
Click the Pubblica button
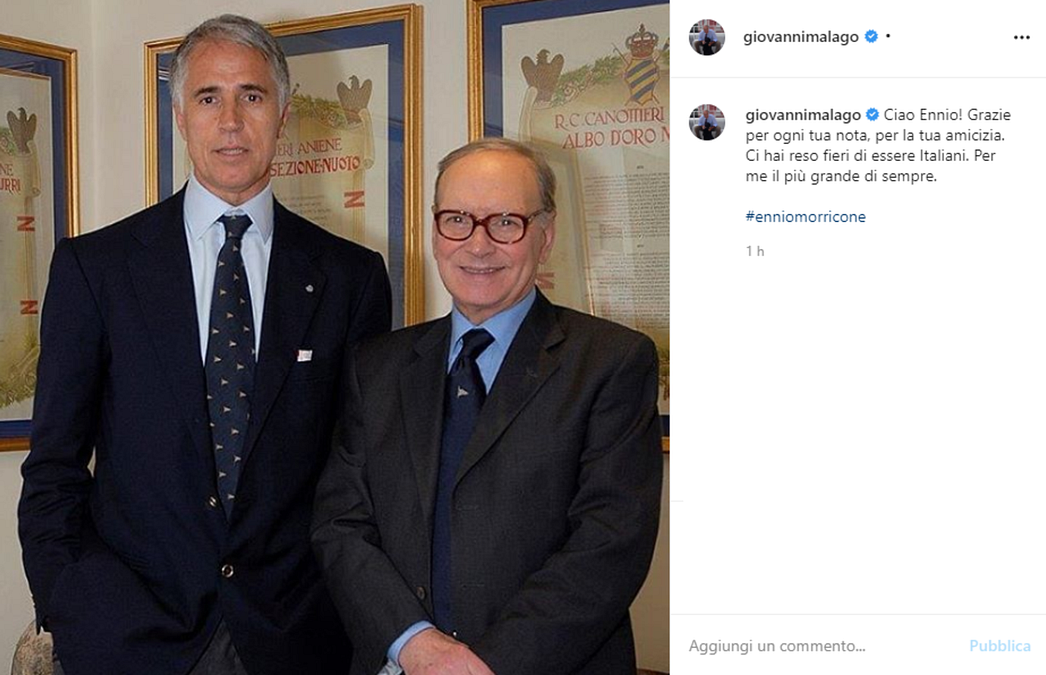click(x=999, y=646)
